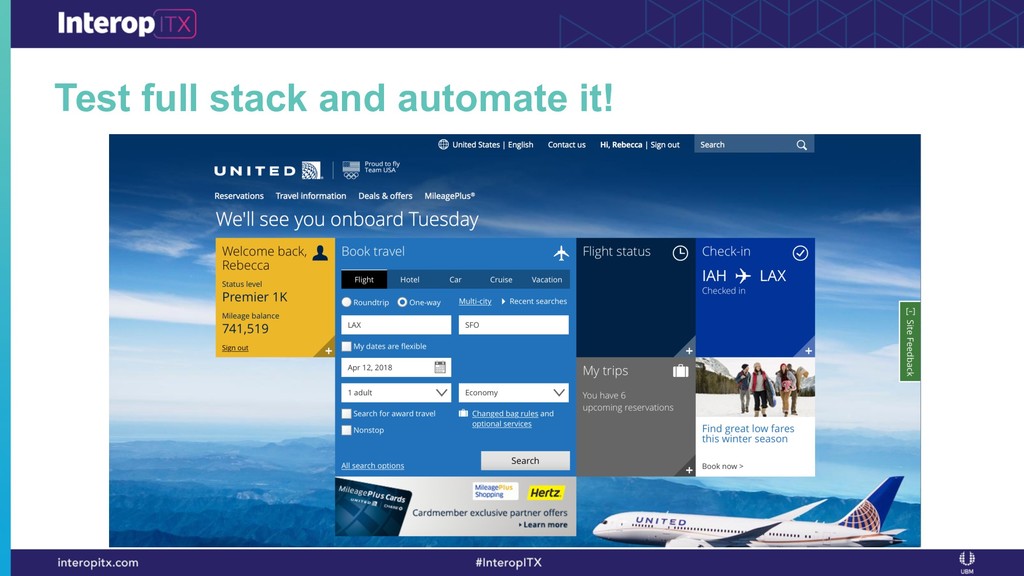
Task: Click the optional services link
Action: click(502, 424)
